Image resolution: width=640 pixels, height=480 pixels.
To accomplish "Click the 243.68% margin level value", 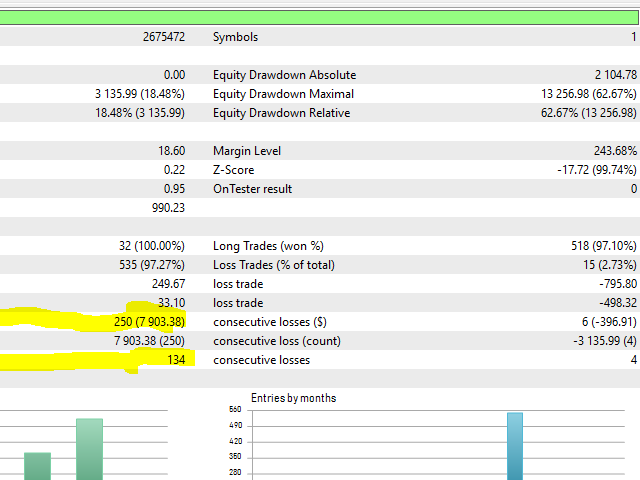I will (608, 151).
